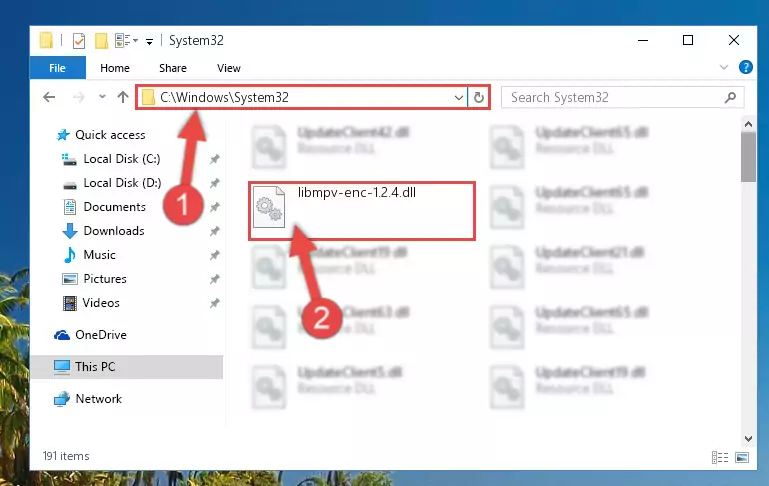Viewport: 769px width, 486px height.
Task: Open the address bar history dropdown
Action: (459, 97)
